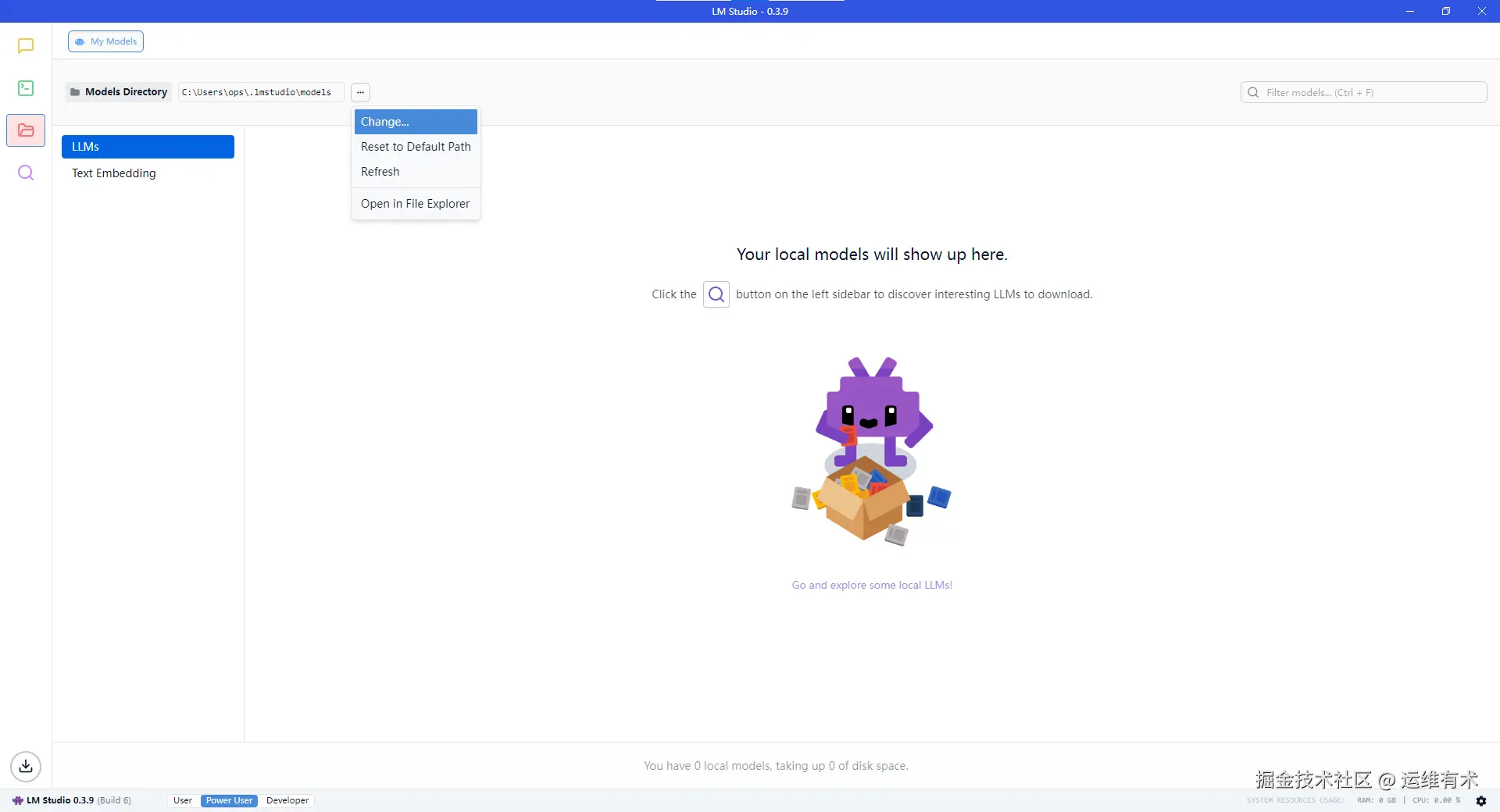Click the Models Directory label

coord(119,92)
